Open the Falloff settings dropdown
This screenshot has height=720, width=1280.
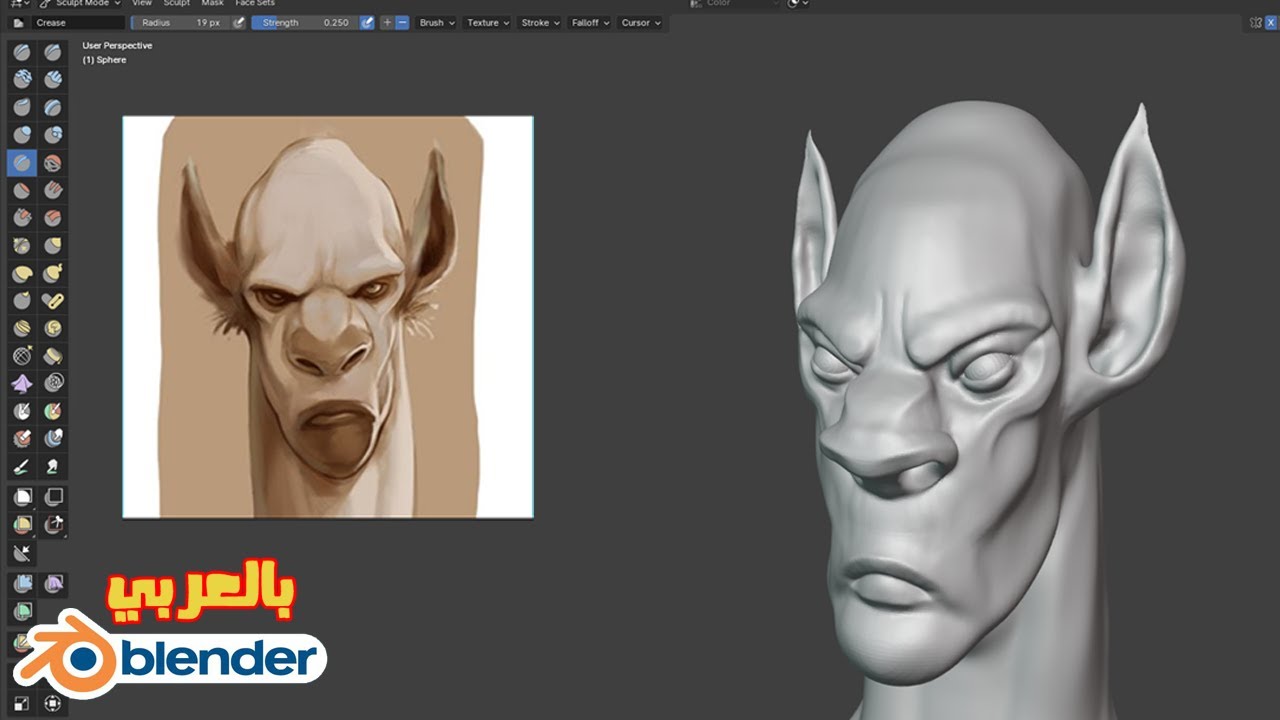(x=591, y=22)
